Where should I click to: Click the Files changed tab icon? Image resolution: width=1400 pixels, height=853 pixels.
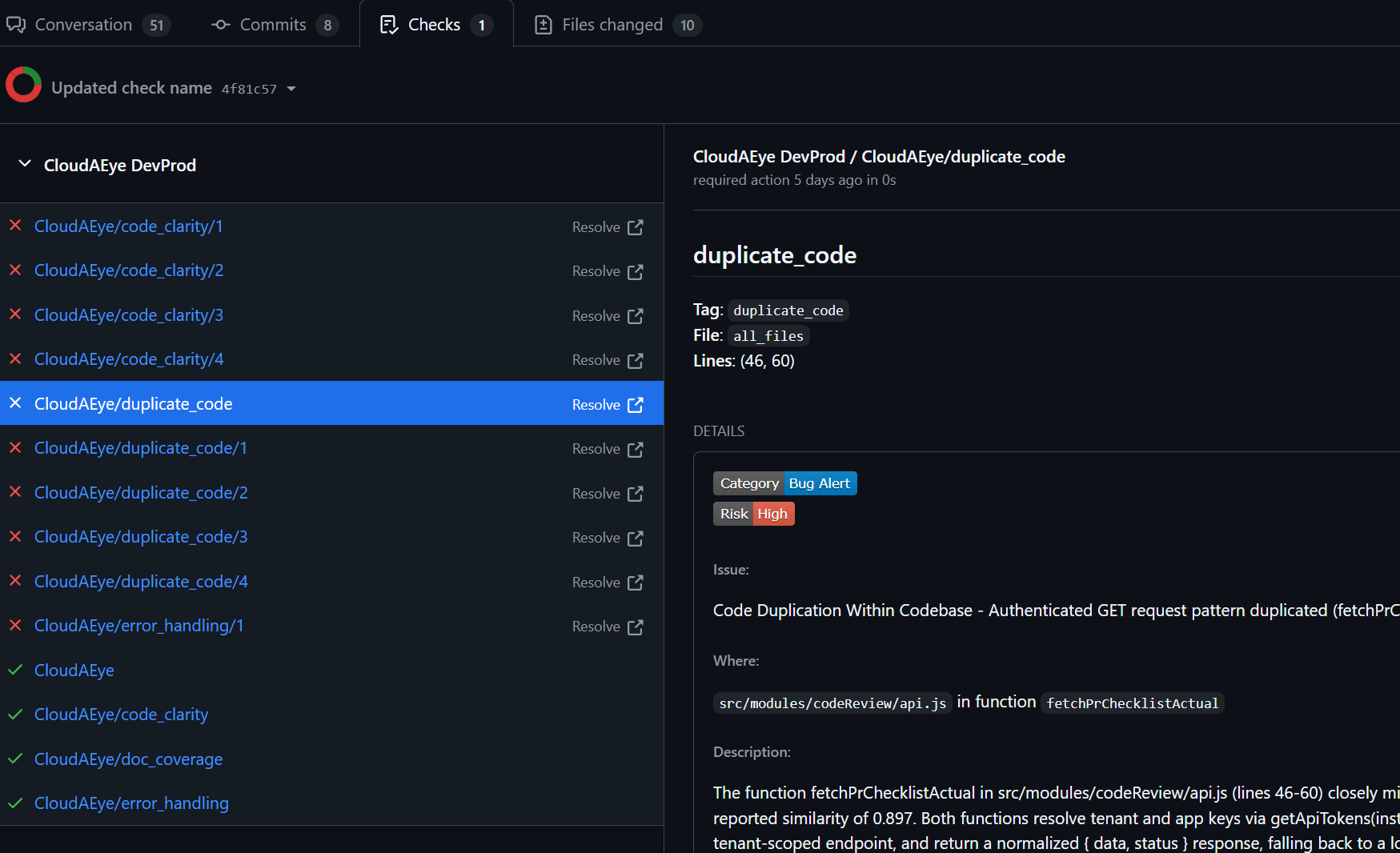pos(543,24)
